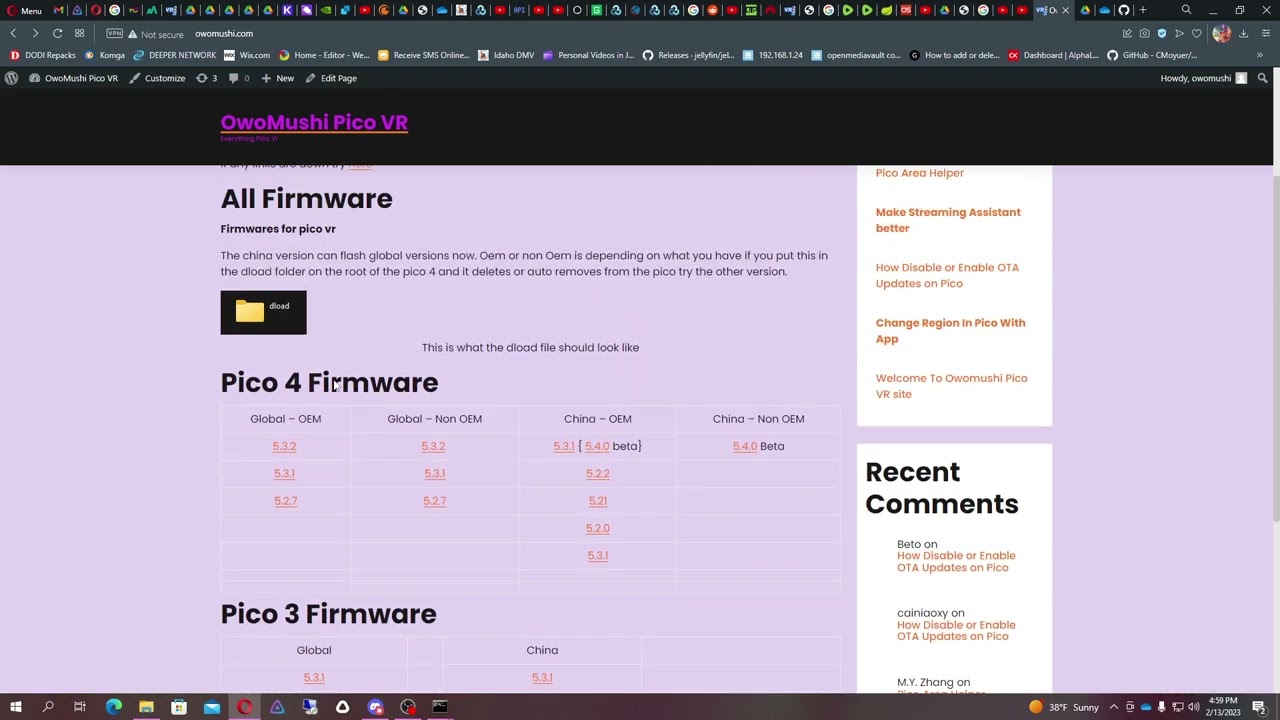Open Pico 3 China 5.3.1 link
Image resolution: width=1280 pixels, height=720 pixels.
click(542, 677)
